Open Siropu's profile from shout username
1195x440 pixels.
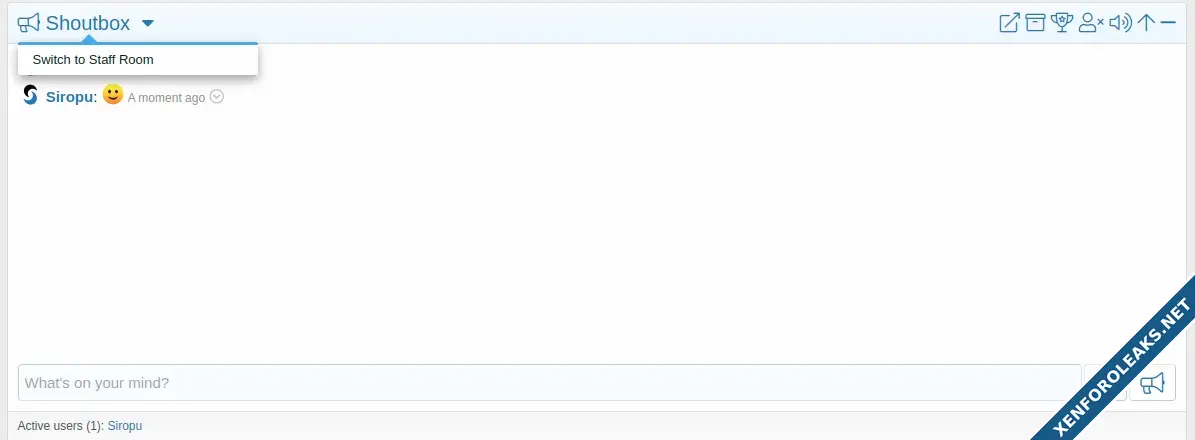click(69, 98)
